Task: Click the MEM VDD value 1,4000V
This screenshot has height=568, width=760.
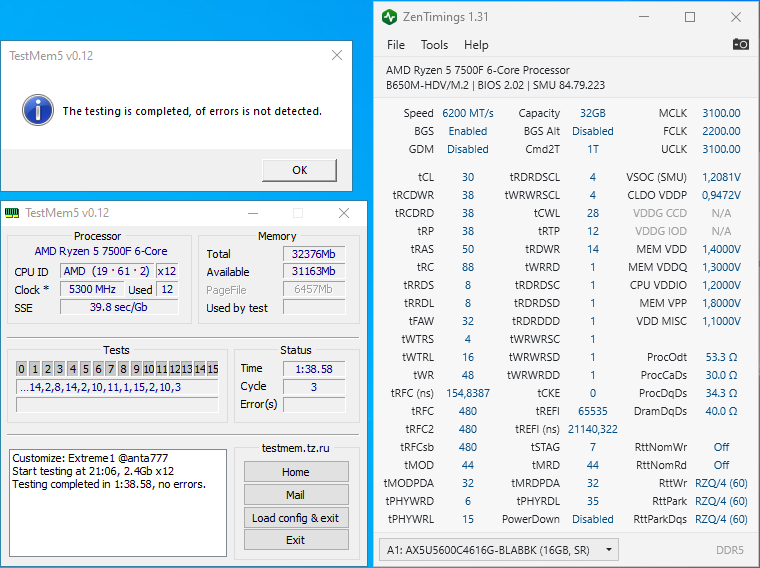Action: [x=721, y=249]
